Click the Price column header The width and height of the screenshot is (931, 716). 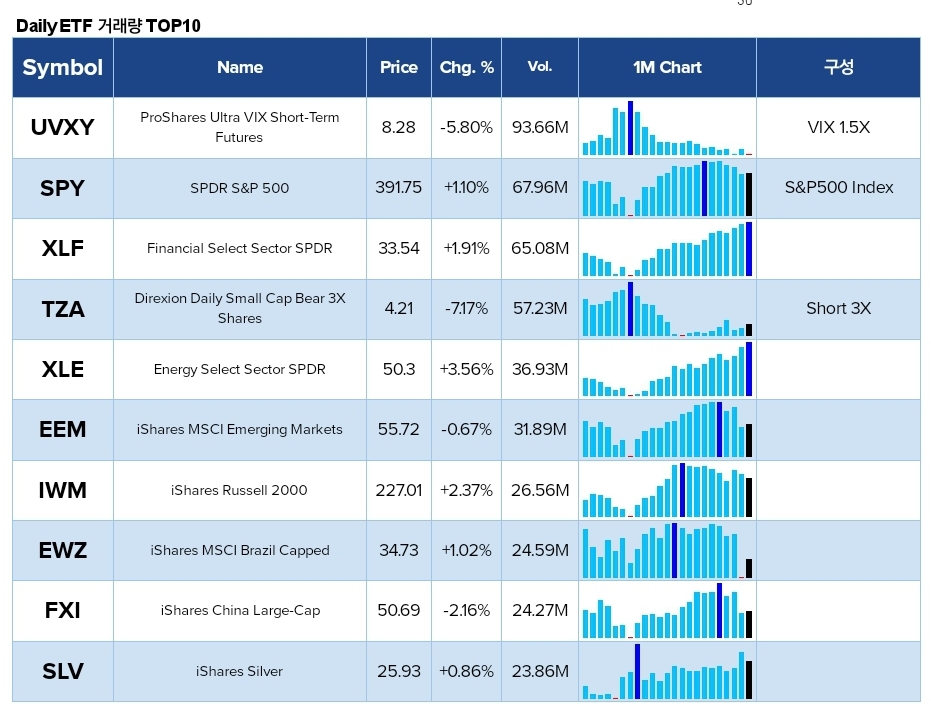coord(398,67)
